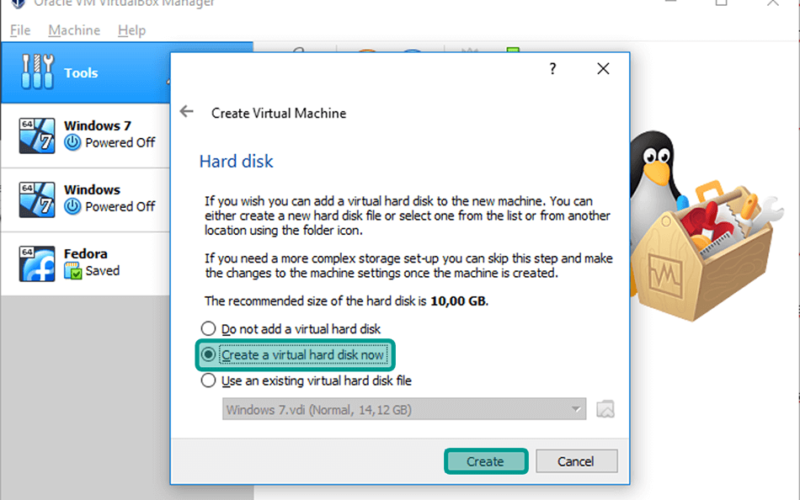Browse for disk file via folder icon
The height and width of the screenshot is (500, 800).
pos(605,409)
